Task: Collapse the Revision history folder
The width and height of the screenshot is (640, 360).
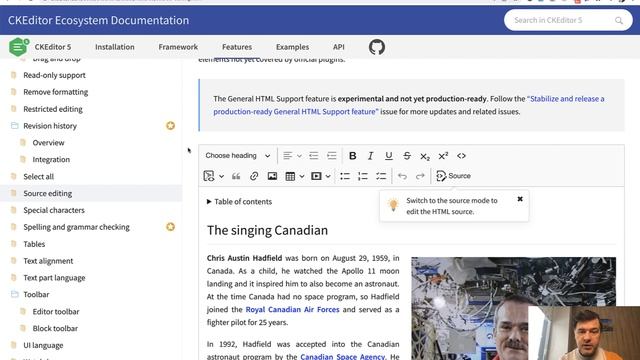Action: click(x=15, y=126)
